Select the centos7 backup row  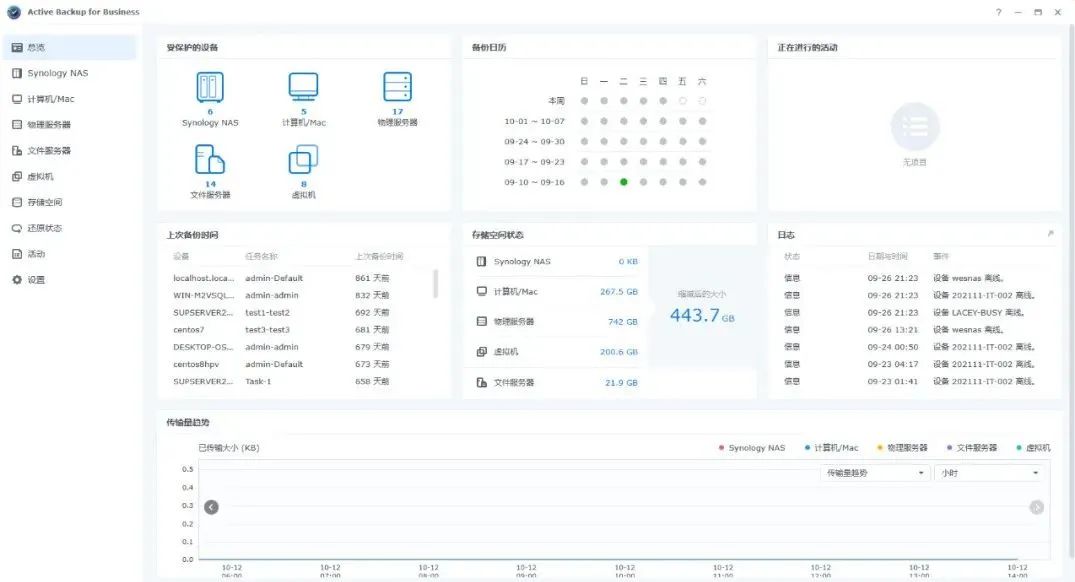point(298,330)
